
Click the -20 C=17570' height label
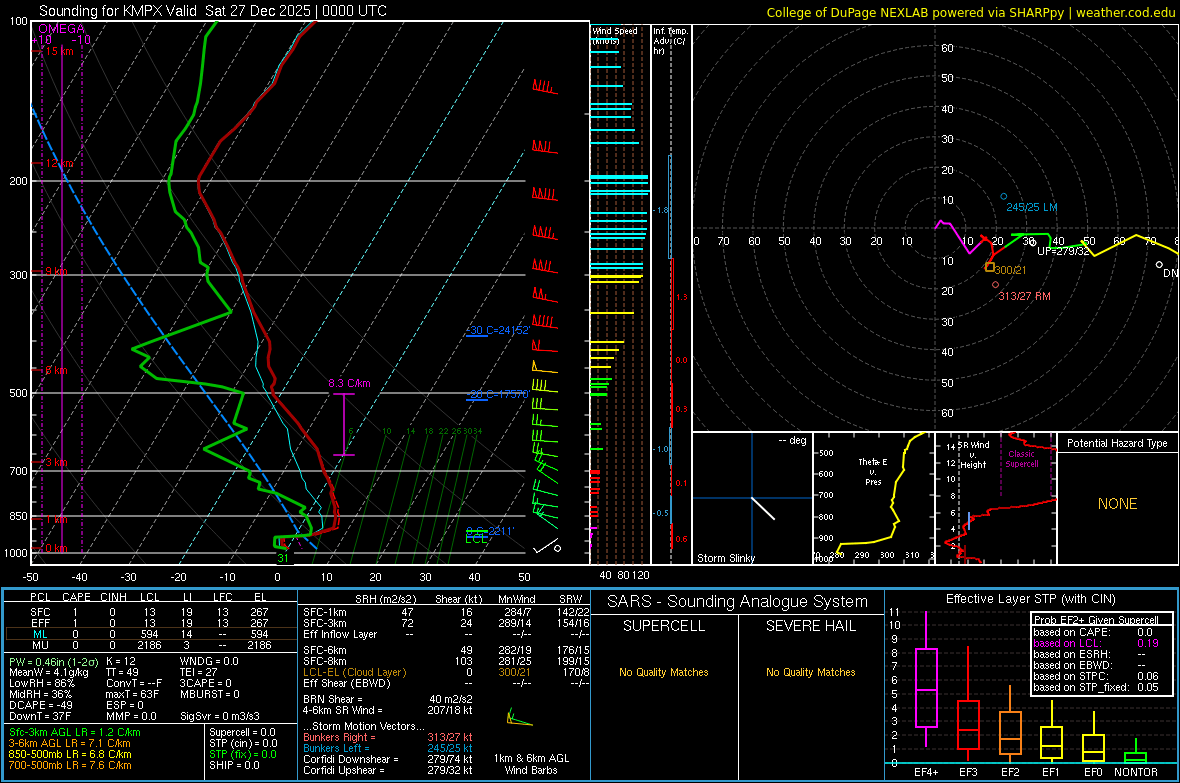[x=499, y=394]
